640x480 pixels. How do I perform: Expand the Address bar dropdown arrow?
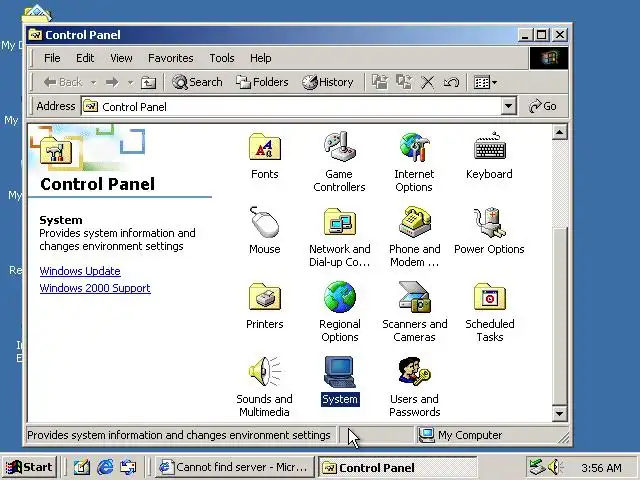click(x=508, y=107)
